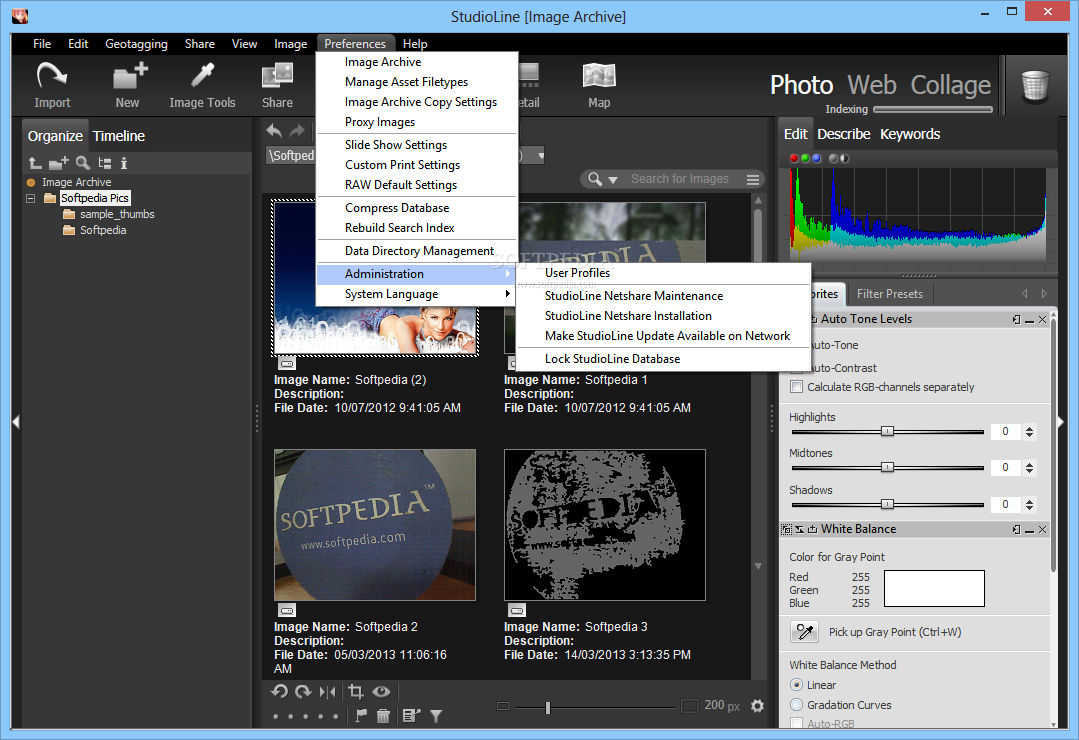Go up one folder level in Organize panel
Image resolution: width=1079 pixels, height=740 pixels.
[x=35, y=163]
